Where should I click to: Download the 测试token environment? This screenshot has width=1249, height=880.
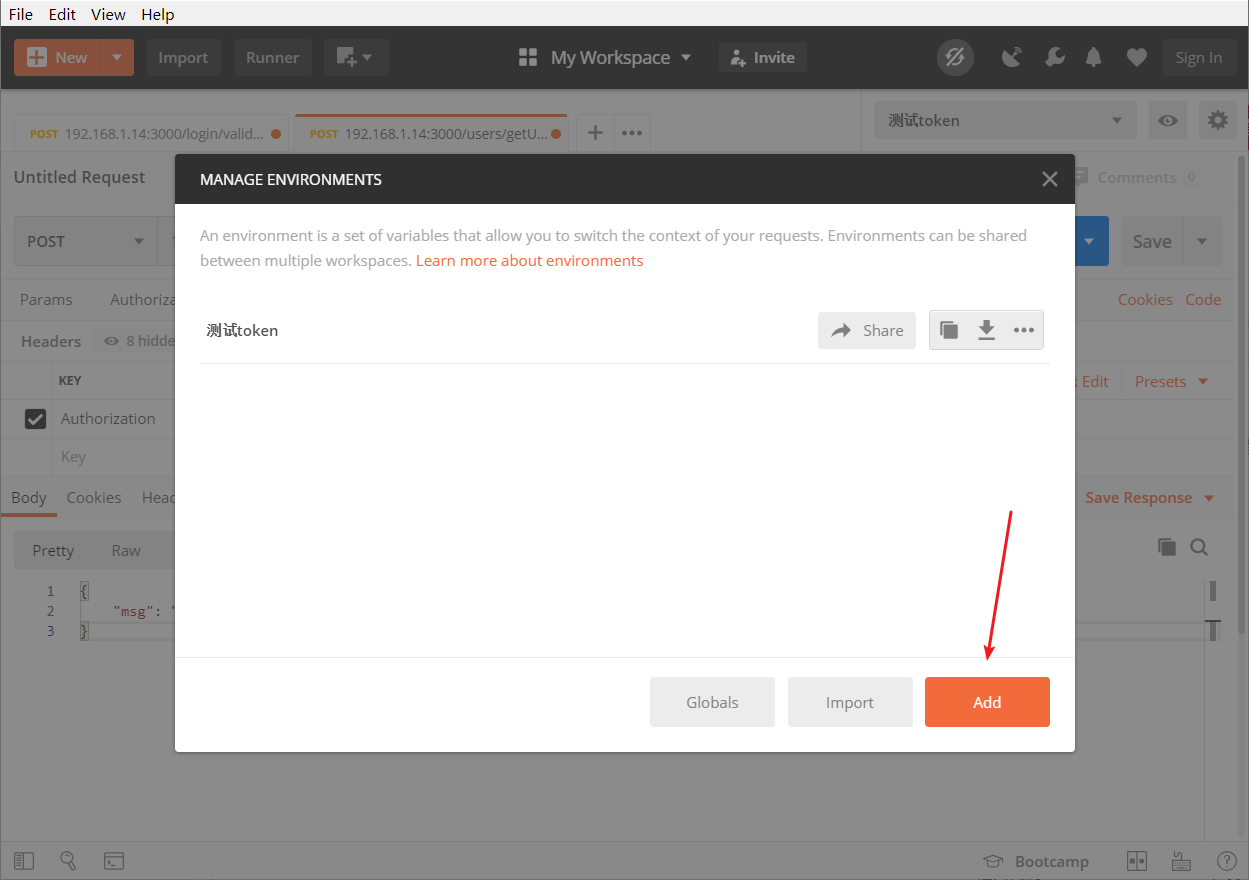[x=986, y=330]
